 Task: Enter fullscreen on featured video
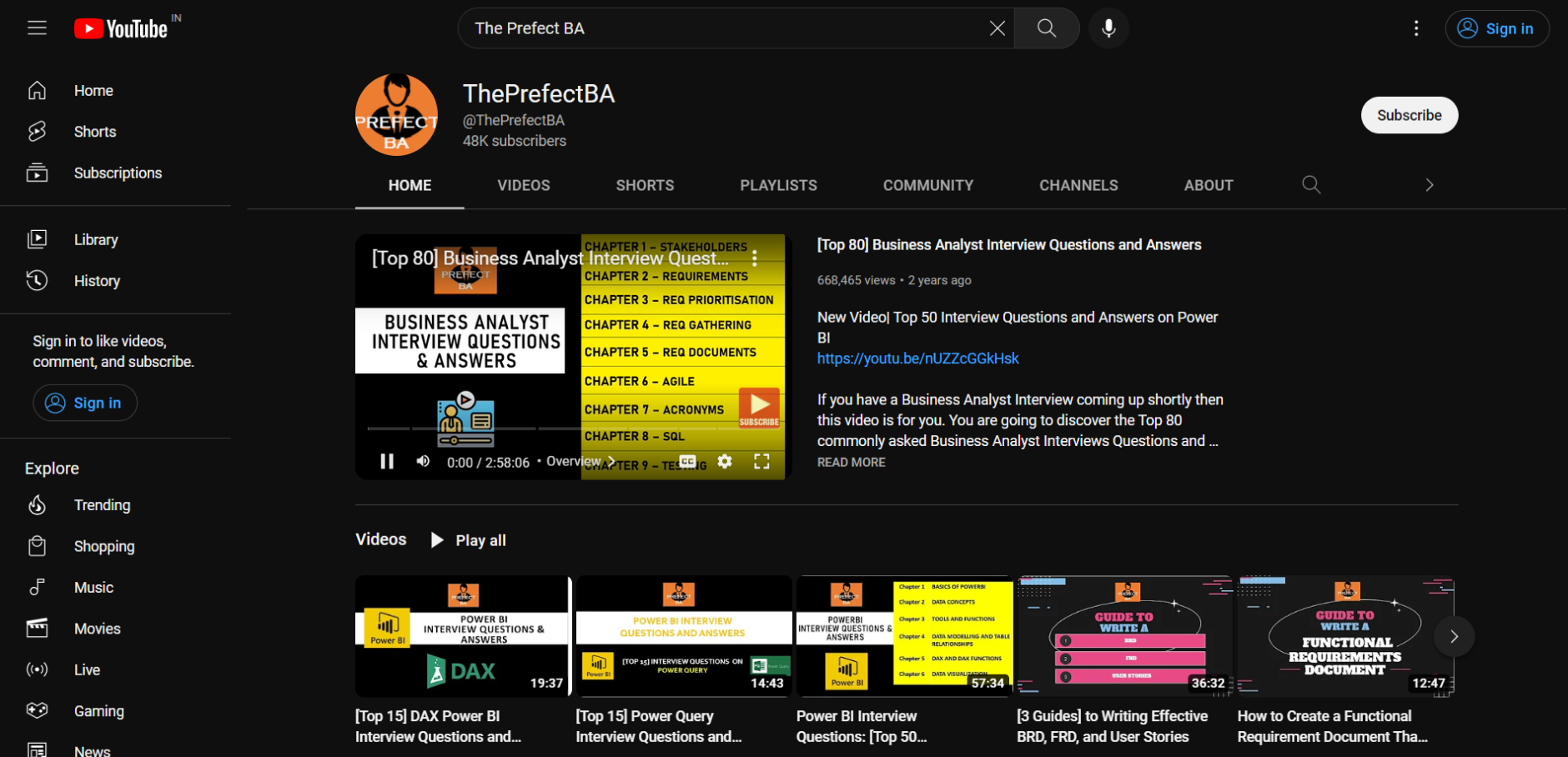pos(761,462)
